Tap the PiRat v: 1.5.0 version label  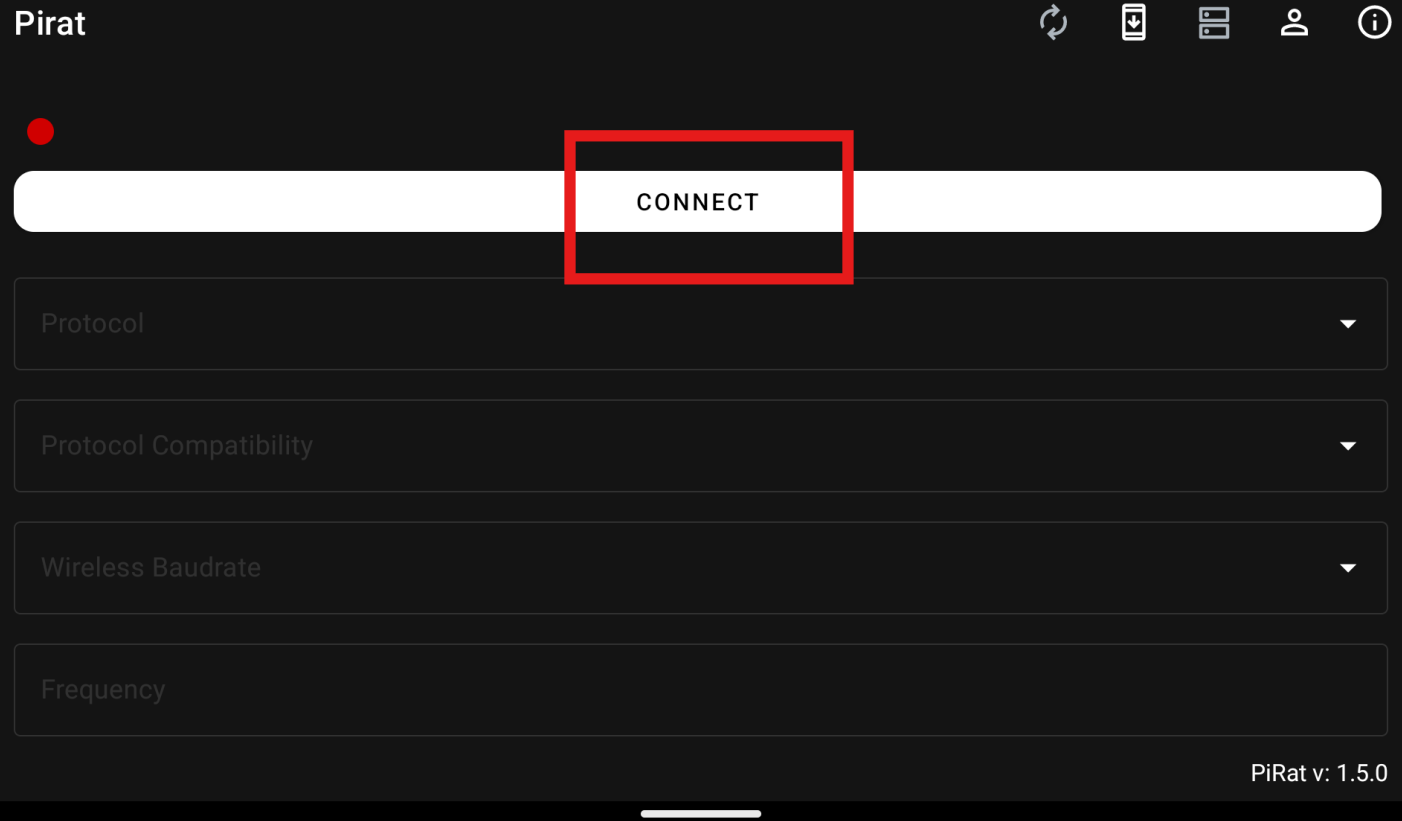pyautogui.click(x=1318, y=773)
